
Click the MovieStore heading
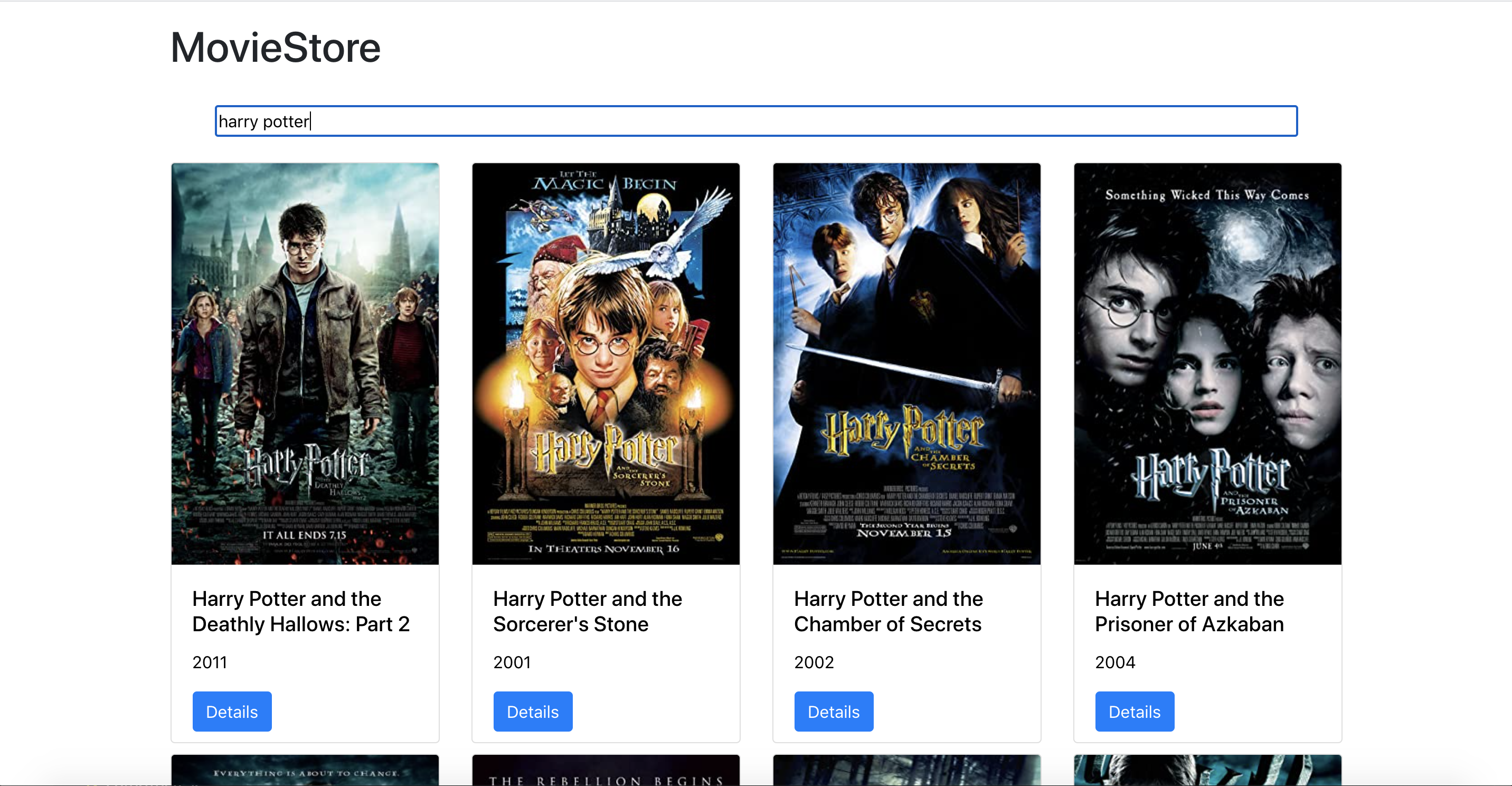pyautogui.click(x=275, y=48)
